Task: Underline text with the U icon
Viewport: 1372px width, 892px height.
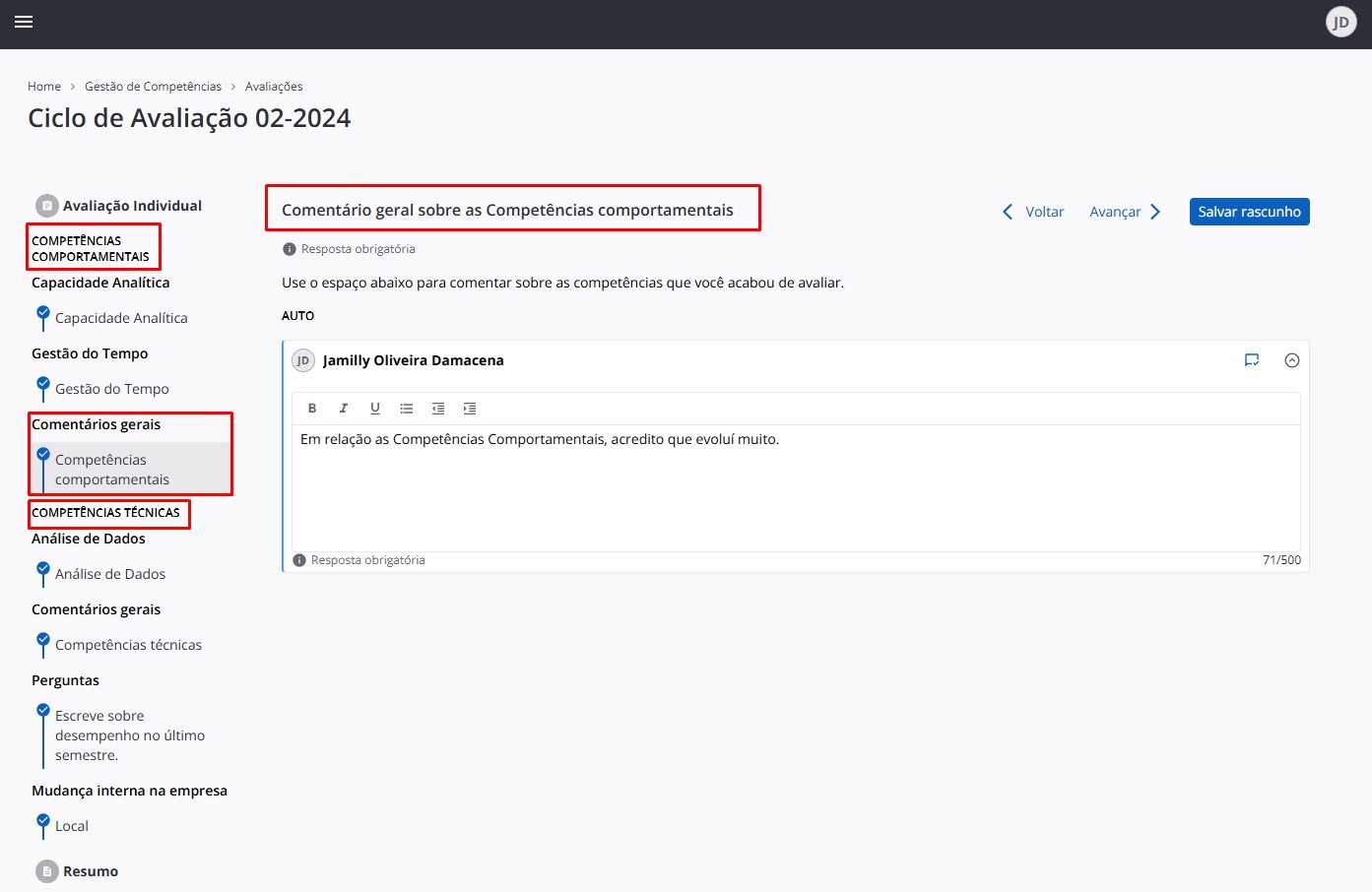Action: tap(375, 409)
